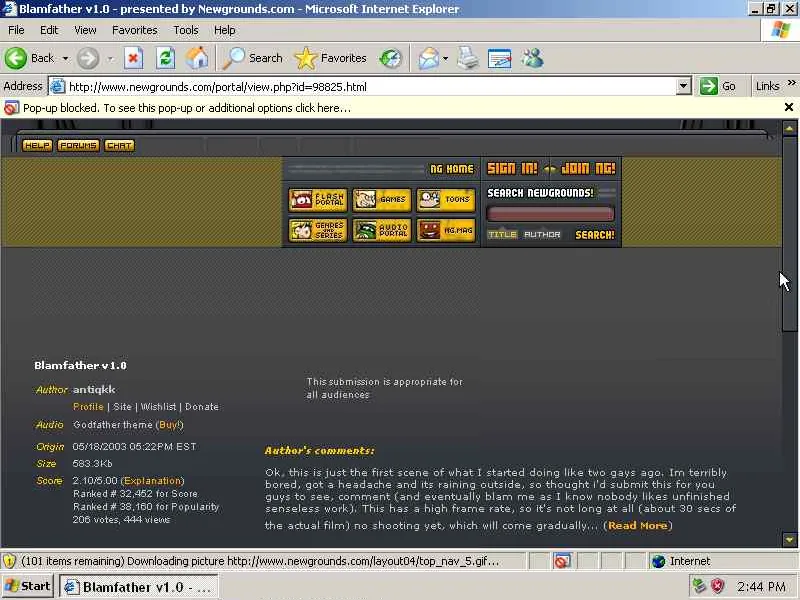Screen dimensions: 800x600
Task: Click the Flash Portal nav button
Action: coord(317,199)
